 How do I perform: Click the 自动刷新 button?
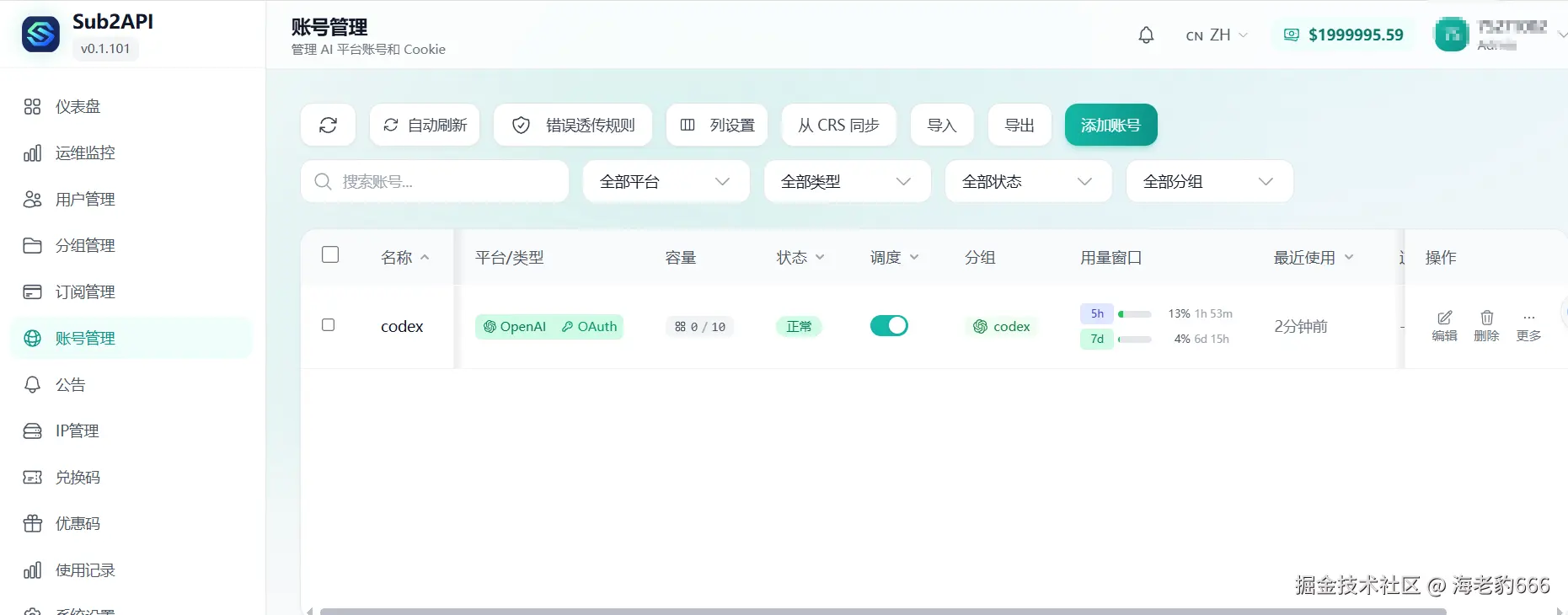[425, 126]
